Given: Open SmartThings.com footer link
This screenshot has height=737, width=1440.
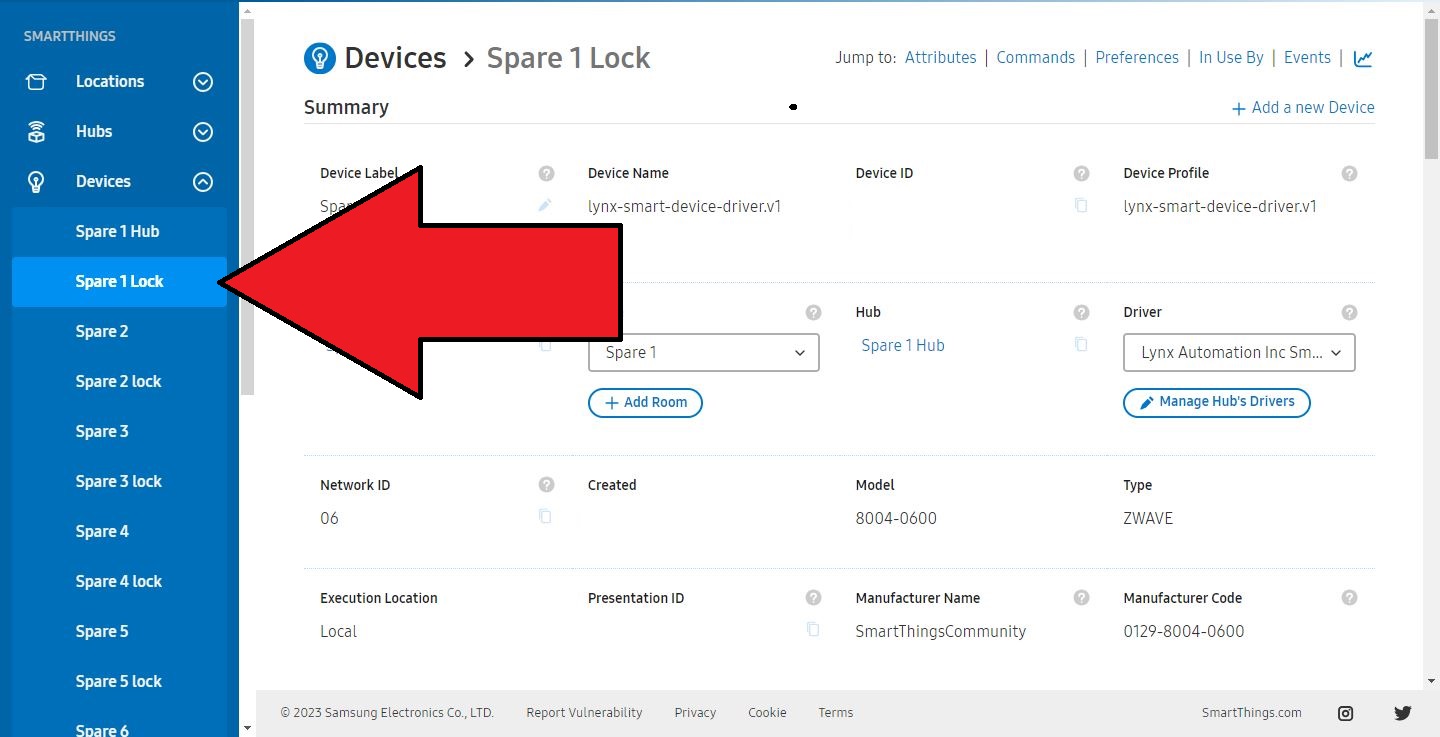Looking at the screenshot, I should [x=1252, y=713].
